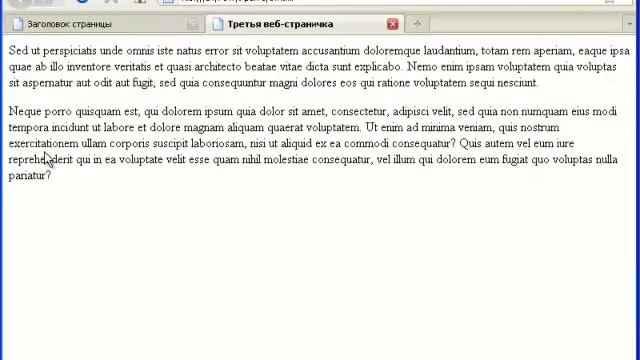Close the 'Заголовок страницы' tab
The image size is (640, 360).
click(x=193, y=24)
